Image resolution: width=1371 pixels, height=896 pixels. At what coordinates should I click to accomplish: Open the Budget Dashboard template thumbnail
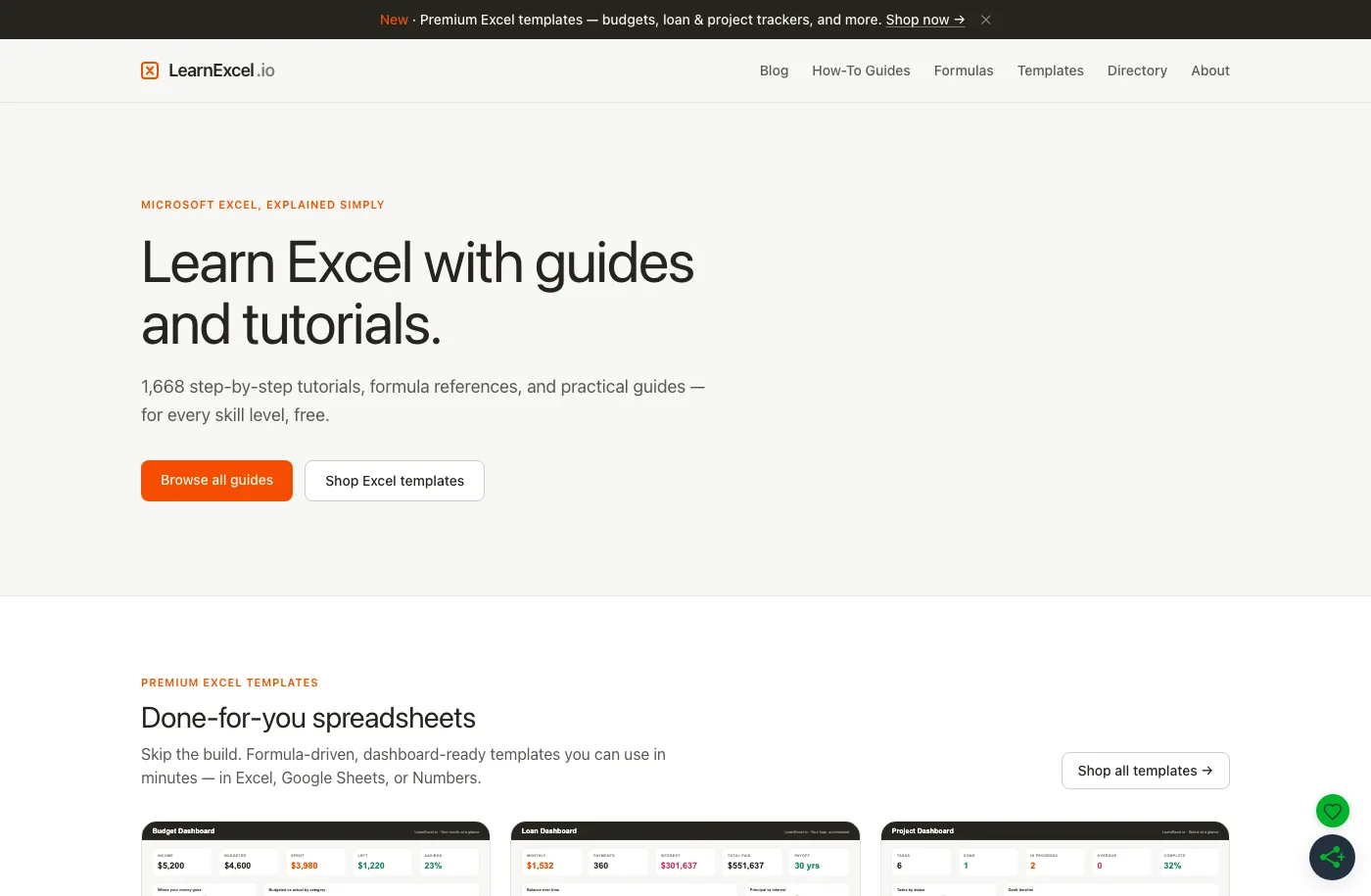coord(315,859)
